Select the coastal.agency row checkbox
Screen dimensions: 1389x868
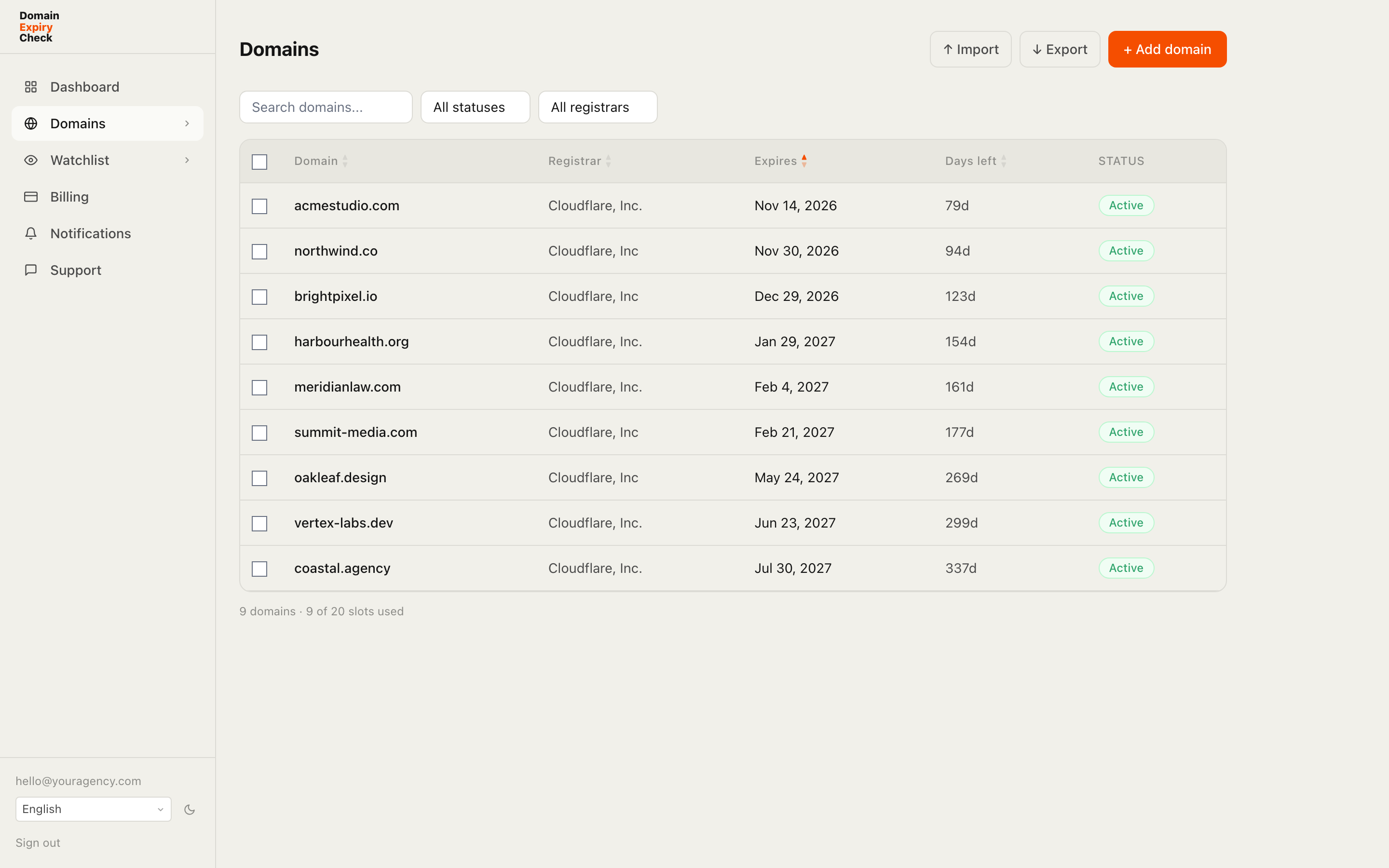[x=259, y=569]
